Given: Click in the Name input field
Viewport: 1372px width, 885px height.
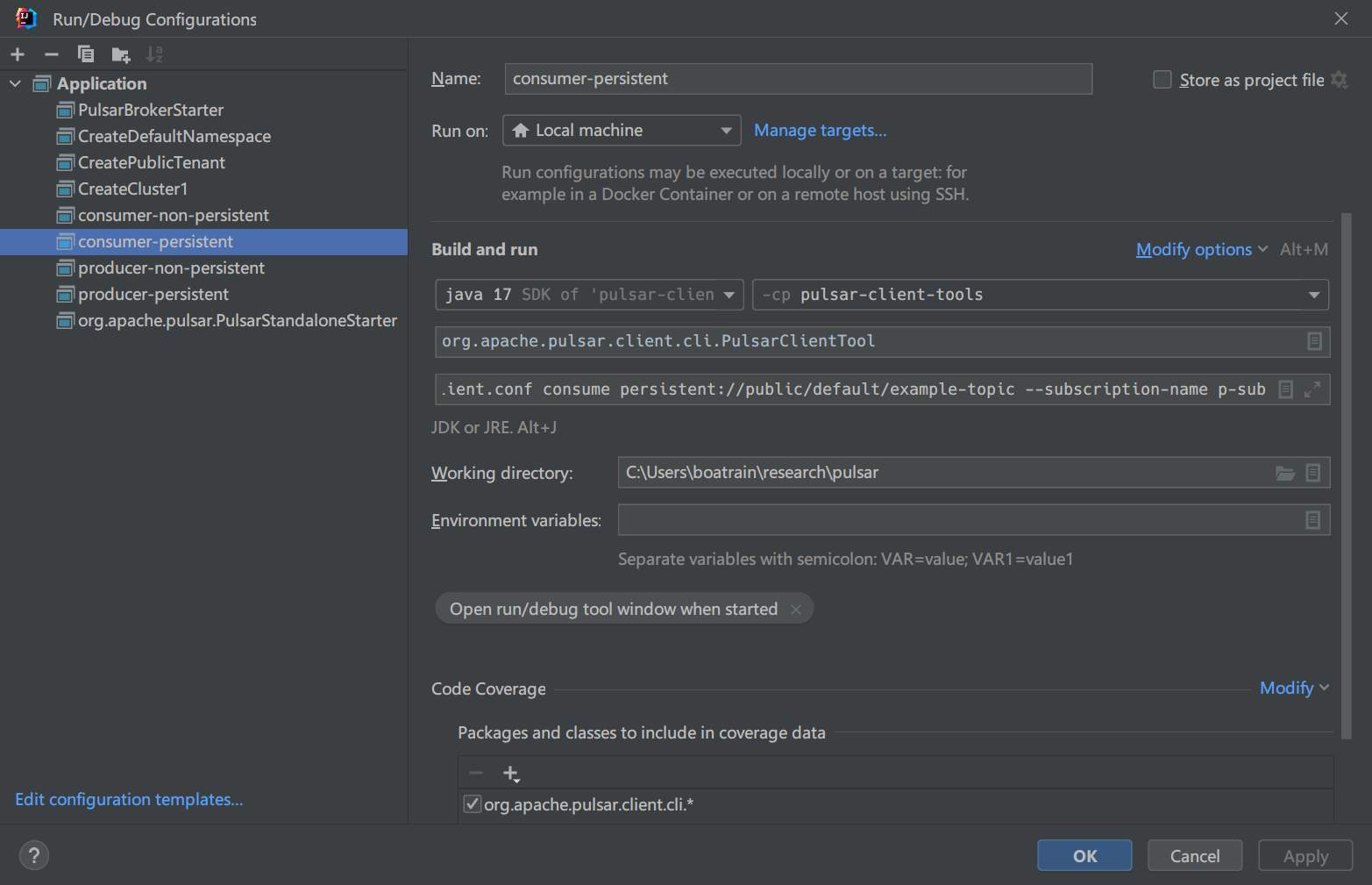Looking at the screenshot, I should pyautogui.click(x=798, y=78).
